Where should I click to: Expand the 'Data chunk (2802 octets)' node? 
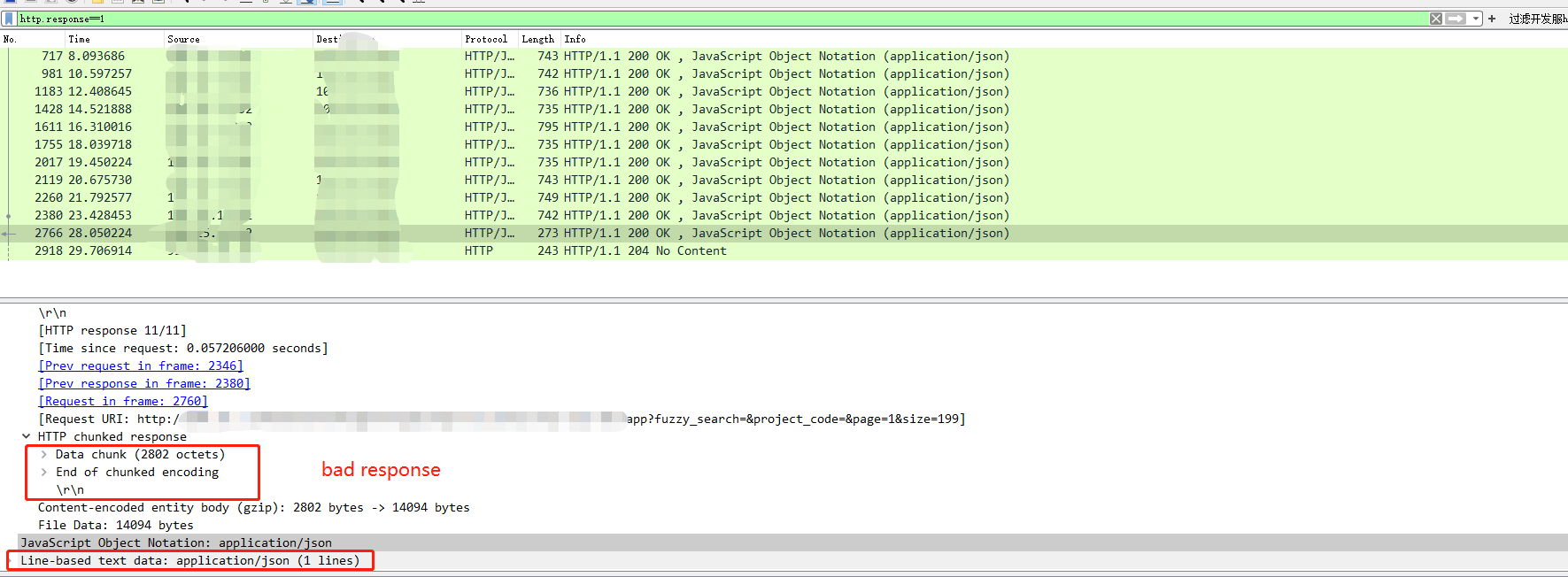(x=43, y=454)
